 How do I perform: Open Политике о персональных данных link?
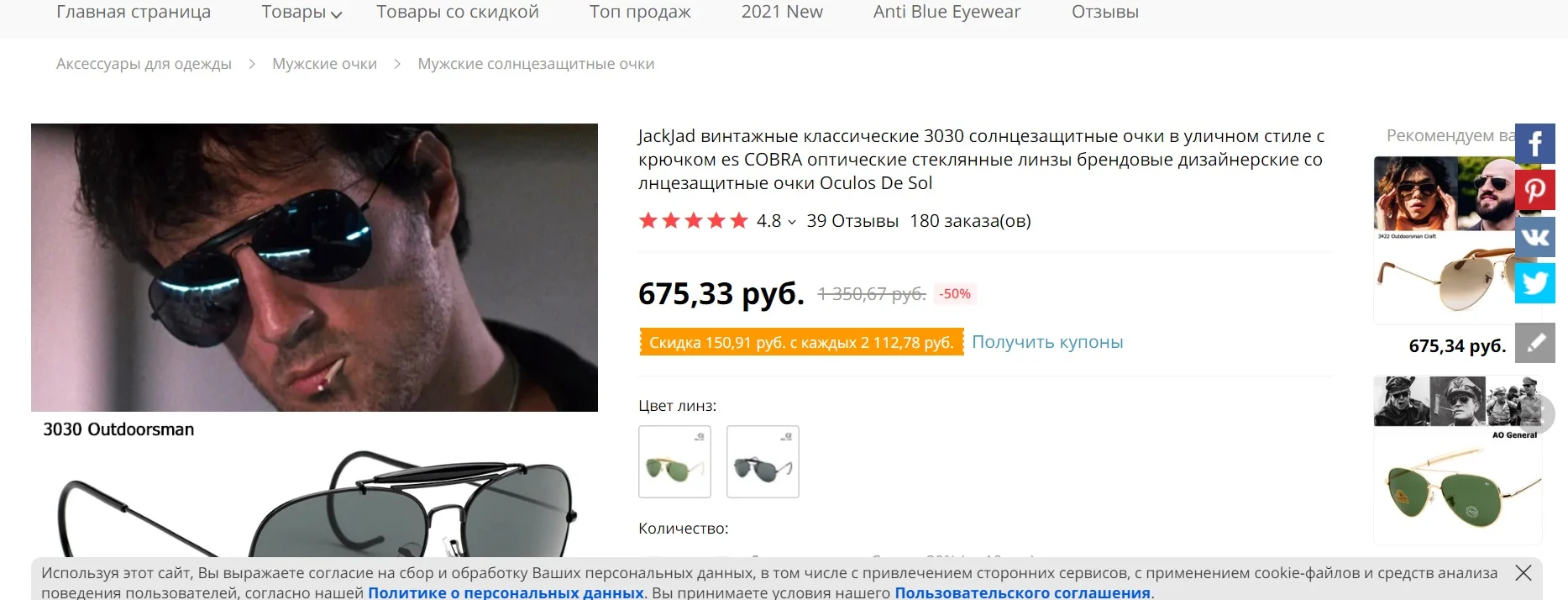click(x=506, y=592)
